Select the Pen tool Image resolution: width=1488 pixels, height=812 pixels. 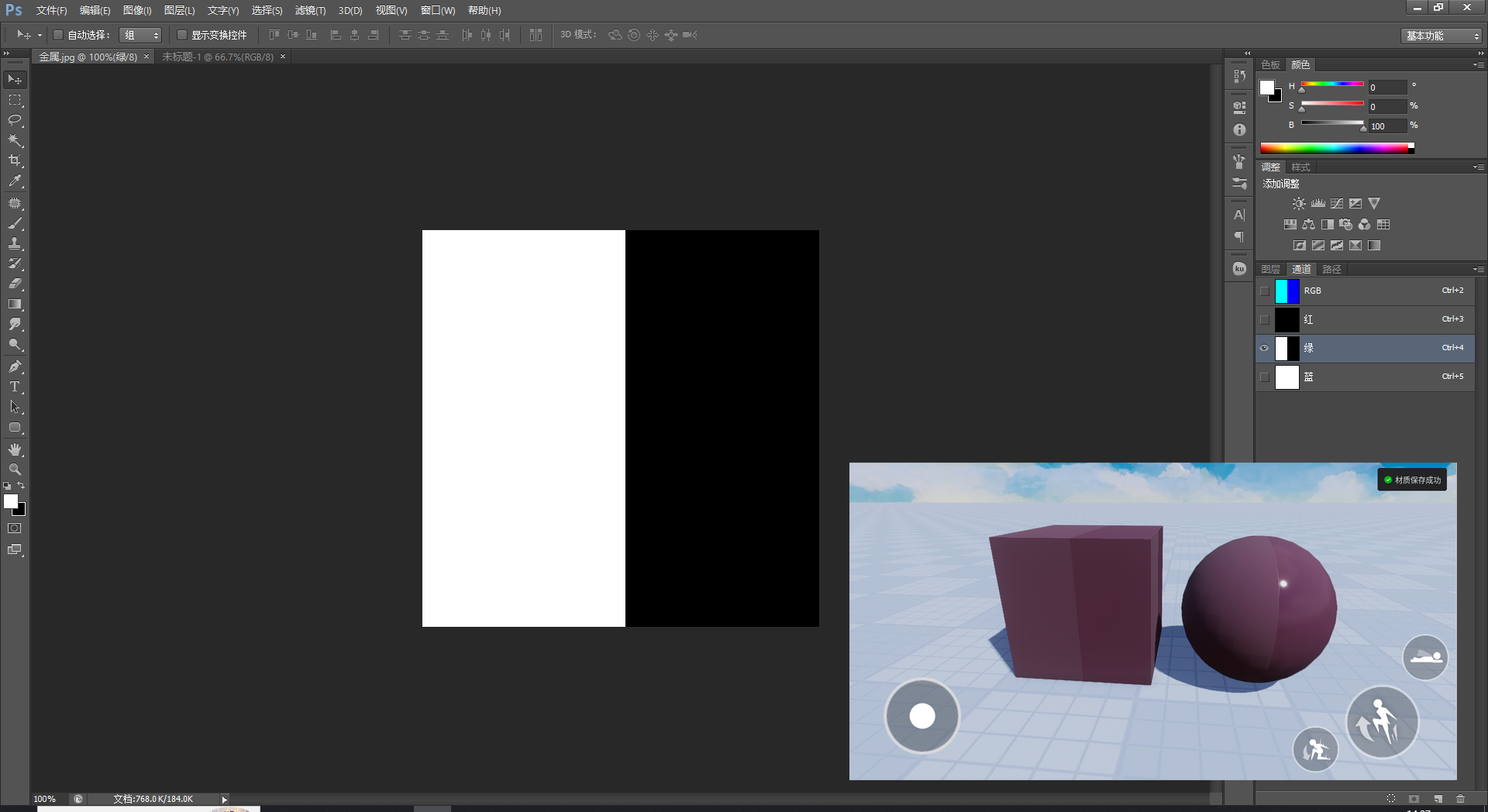(15, 366)
